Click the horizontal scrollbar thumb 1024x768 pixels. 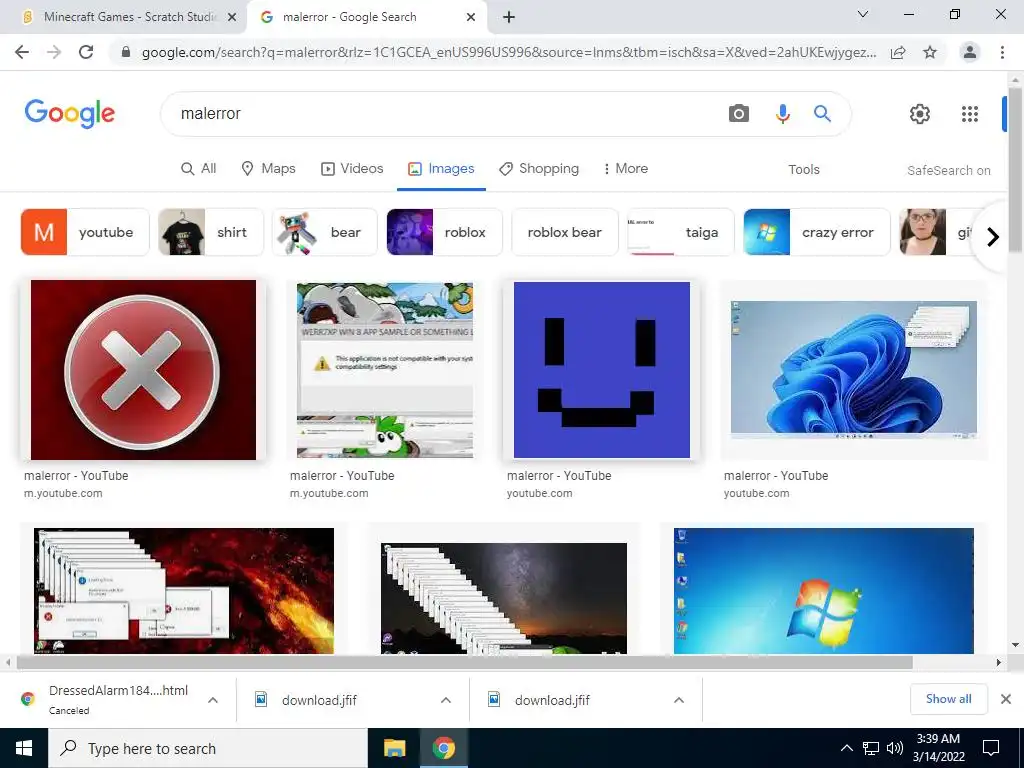[464, 662]
